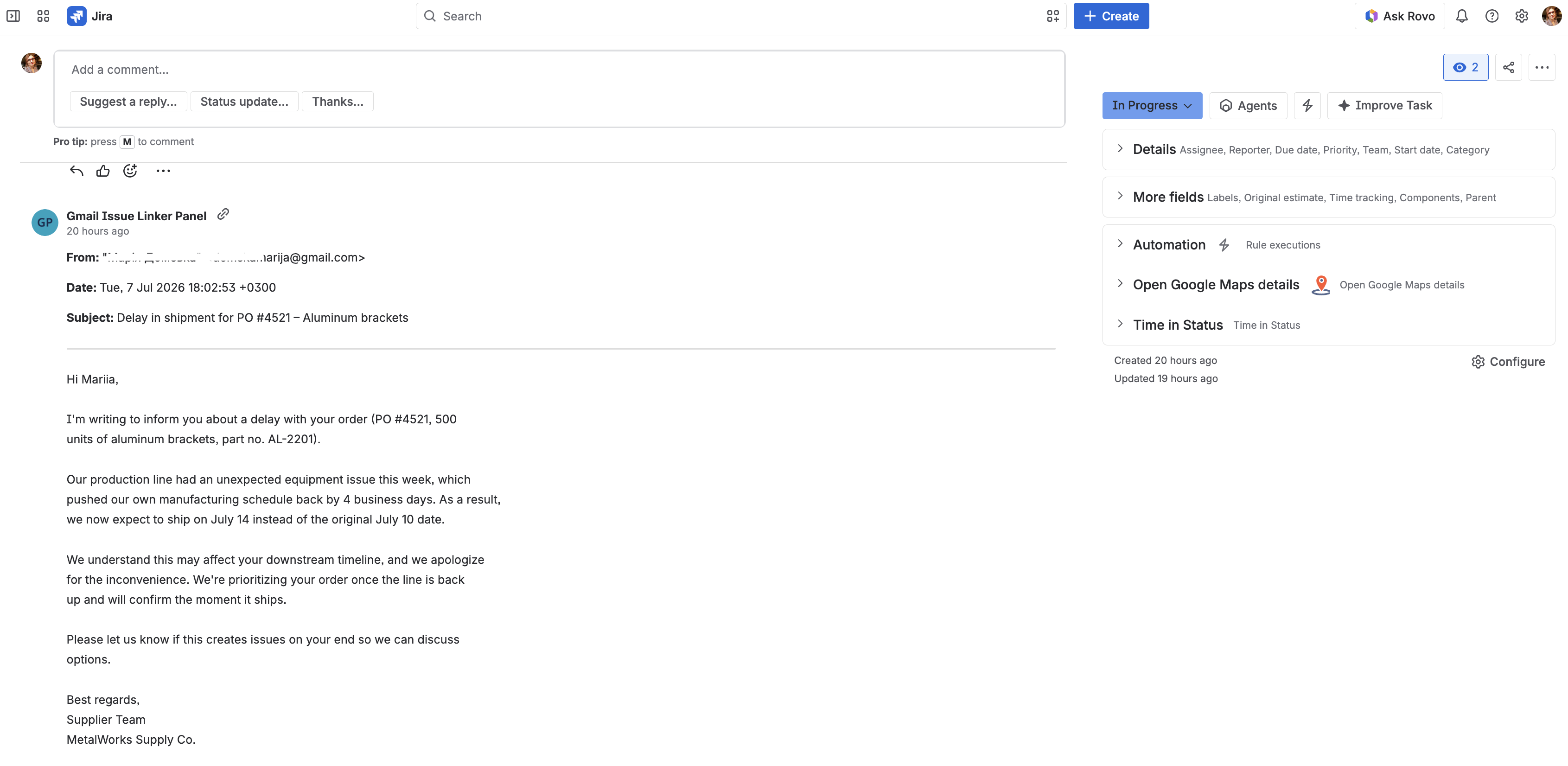This screenshot has width=1568, height=766.
Task: Expand the More fields section
Action: pyautogui.click(x=1328, y=197)
